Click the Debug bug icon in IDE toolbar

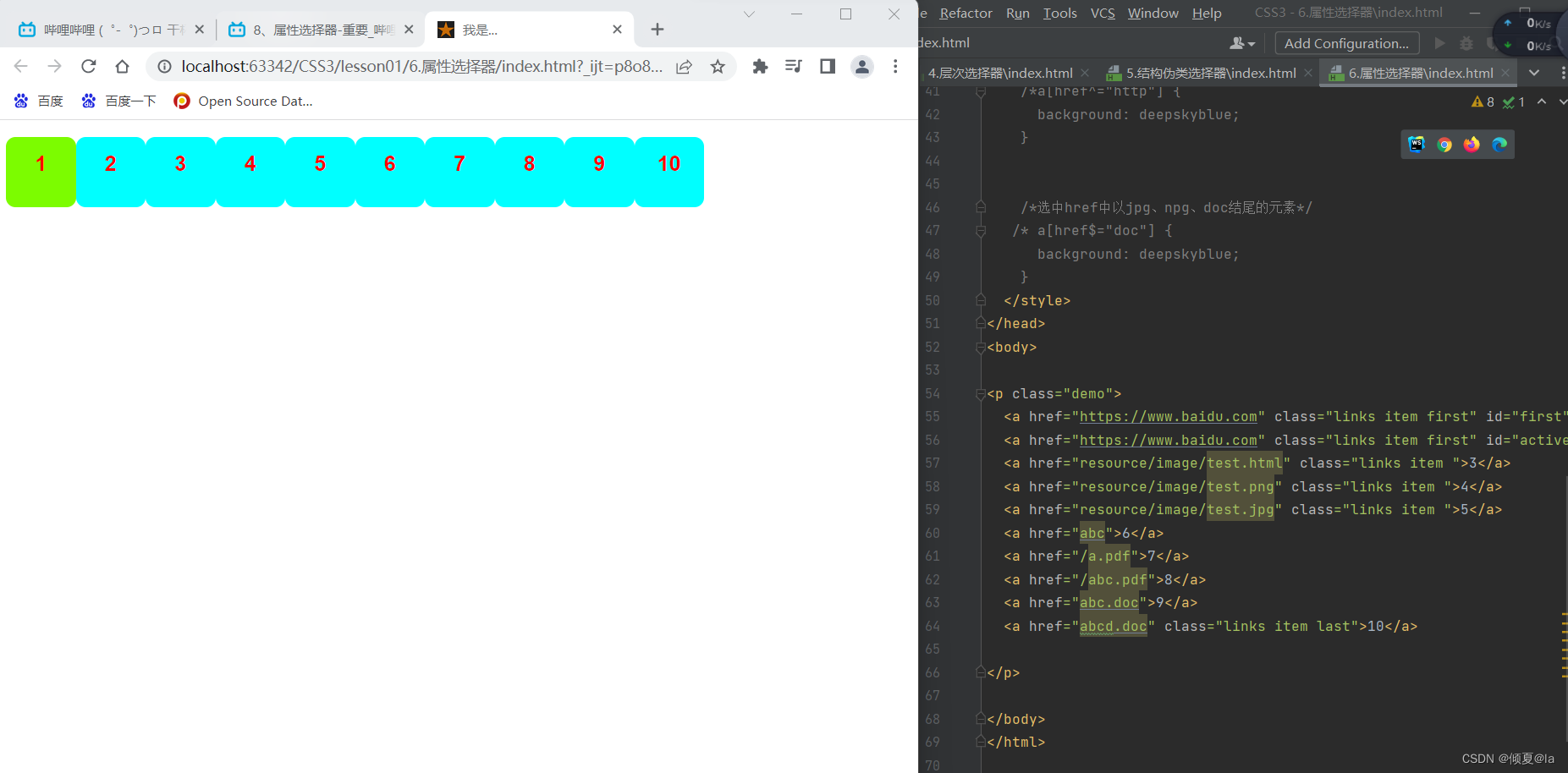[x=1466, y=43]
